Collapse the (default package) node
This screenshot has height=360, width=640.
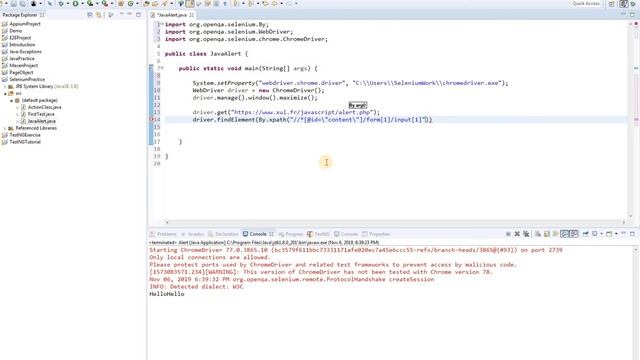tap(11, 100)
